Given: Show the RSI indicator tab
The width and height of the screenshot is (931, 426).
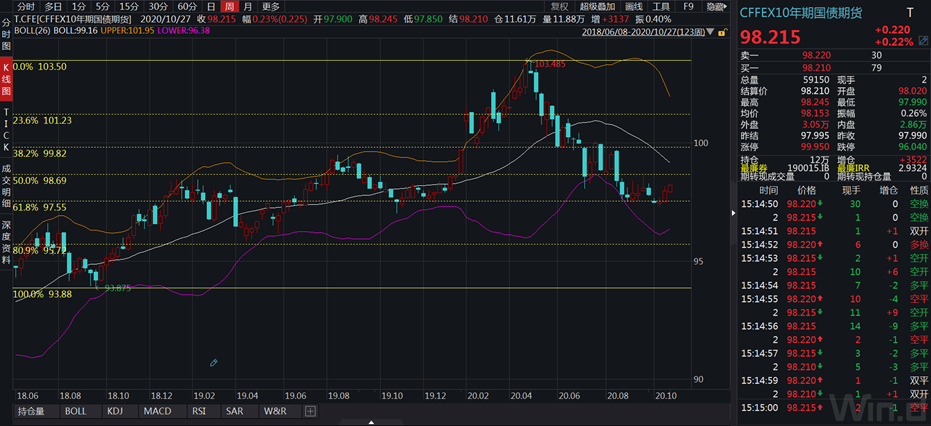Looking at the screenshot, I should 198,411.
